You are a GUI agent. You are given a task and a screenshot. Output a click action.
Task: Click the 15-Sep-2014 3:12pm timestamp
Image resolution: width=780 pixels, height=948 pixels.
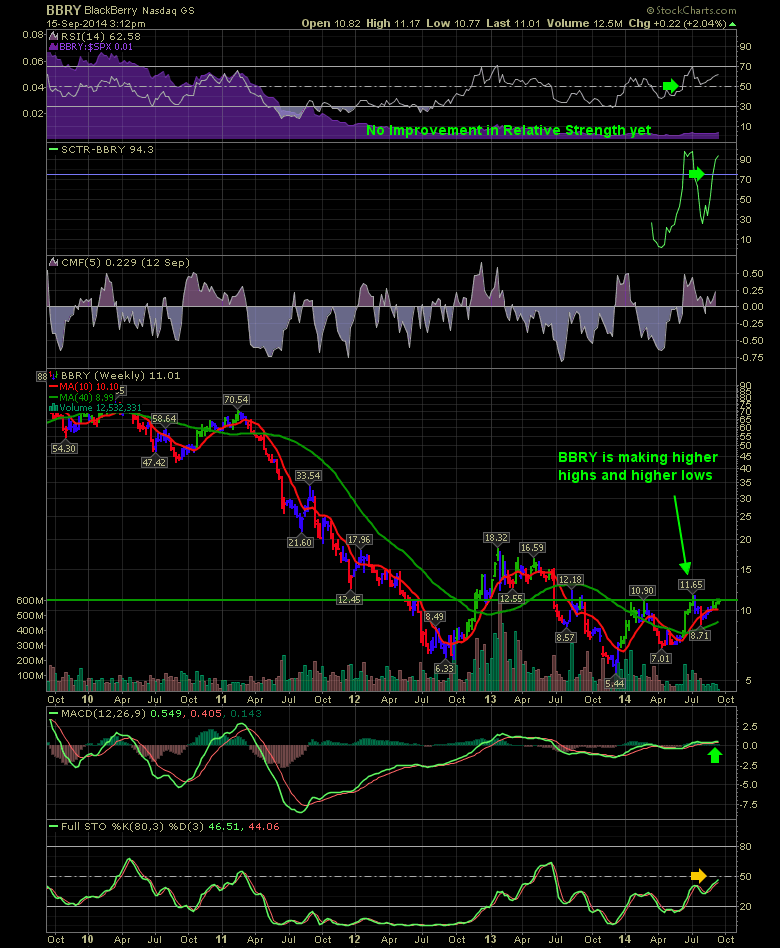(x=96, y=24)
